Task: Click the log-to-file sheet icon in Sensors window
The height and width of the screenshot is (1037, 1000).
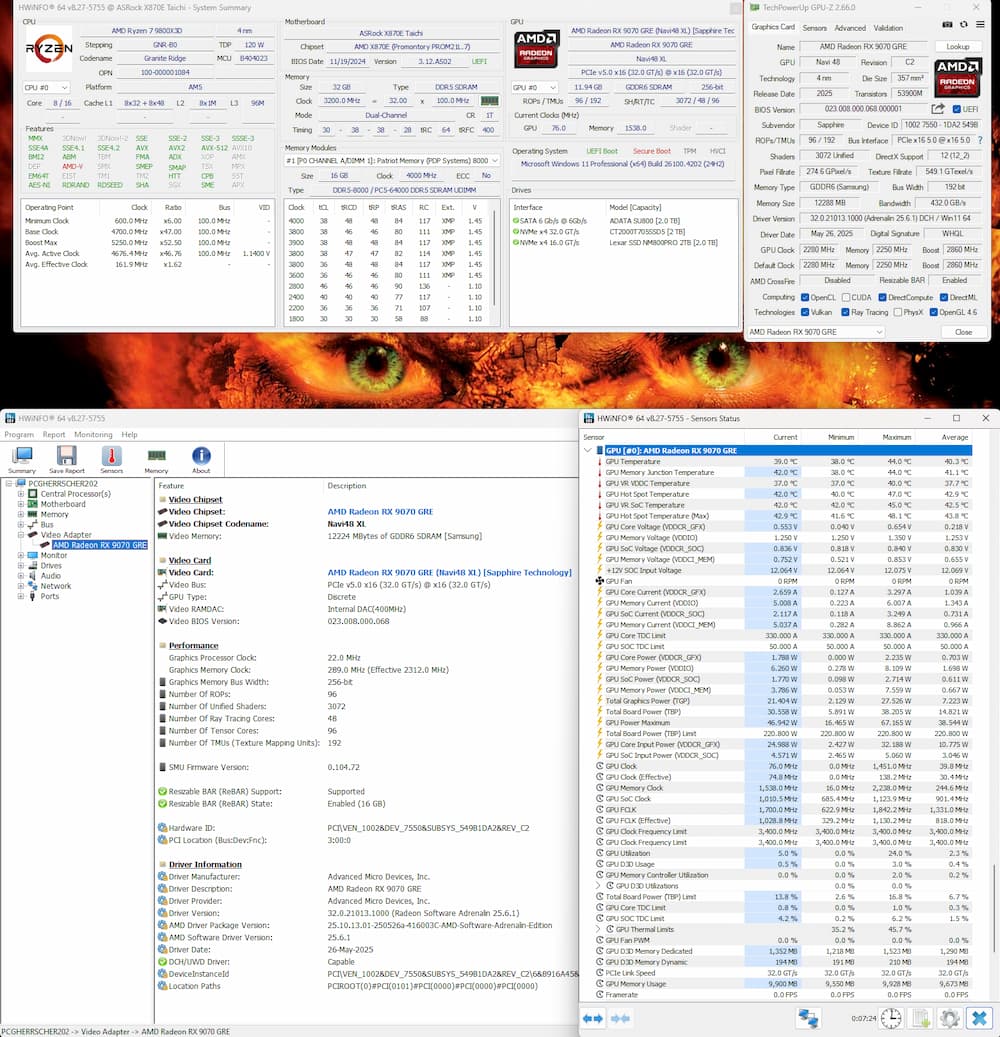Action: point(921,1018)
